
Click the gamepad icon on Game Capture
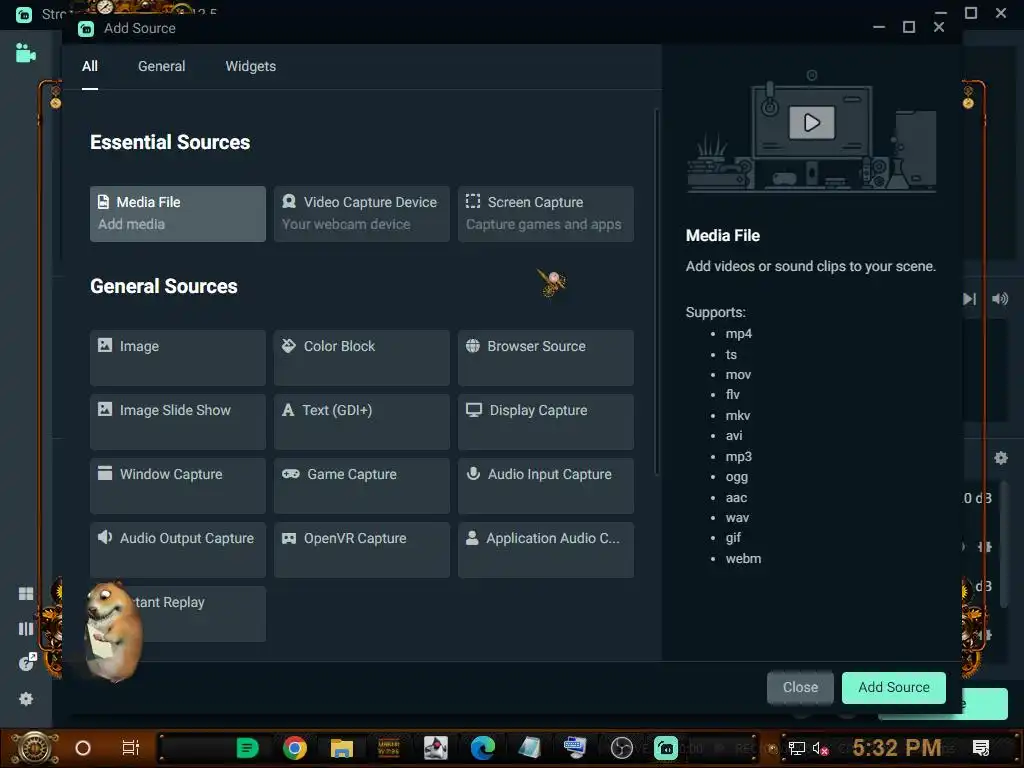(x=291, y=473)
